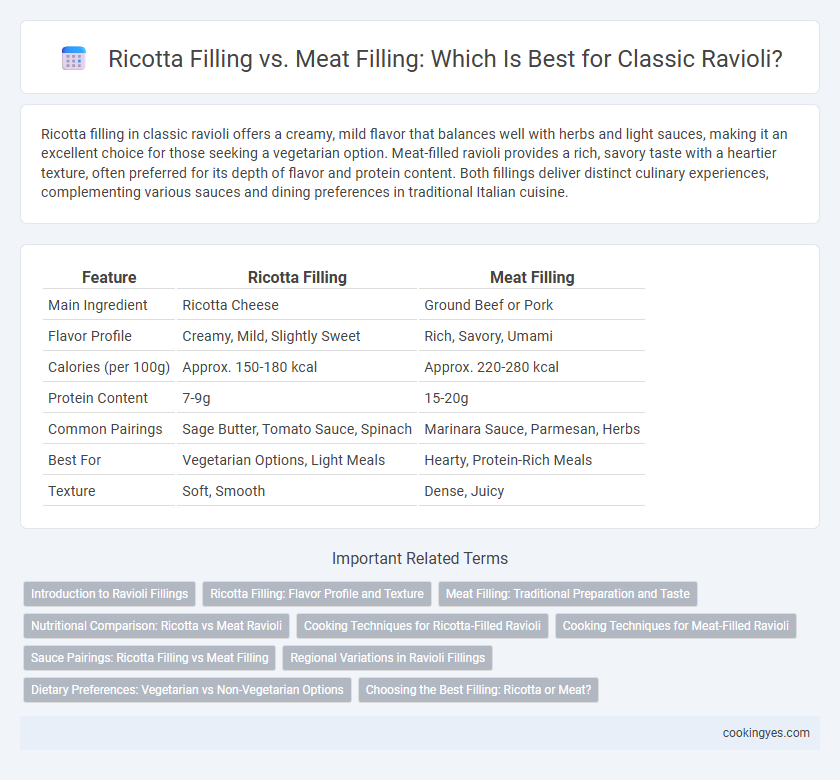Open 'Sauce Pairings: Ricotta Filling vs Meat Filling' tag
Viewport: 840px width, 780px height.
149,658
